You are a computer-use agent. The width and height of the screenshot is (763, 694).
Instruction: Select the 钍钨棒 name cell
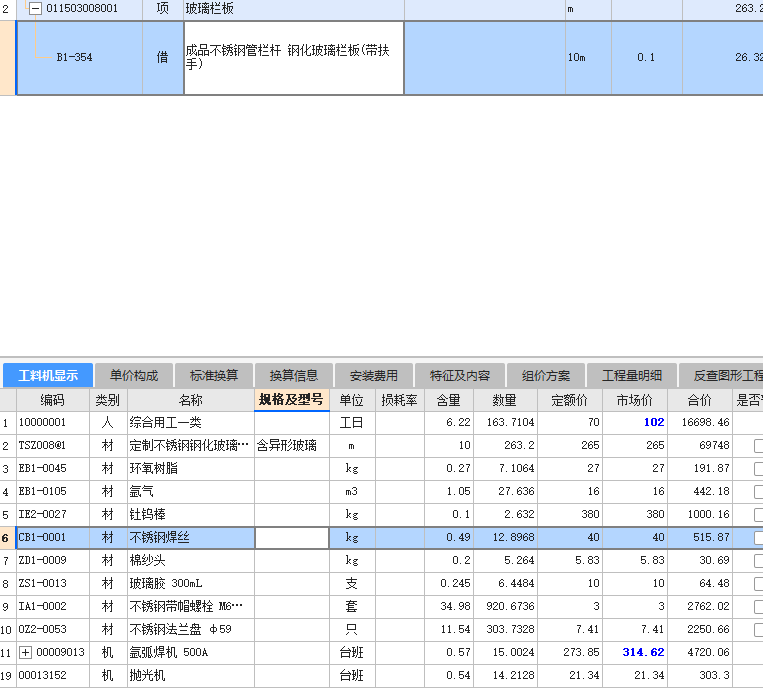(x=191, y=514)
